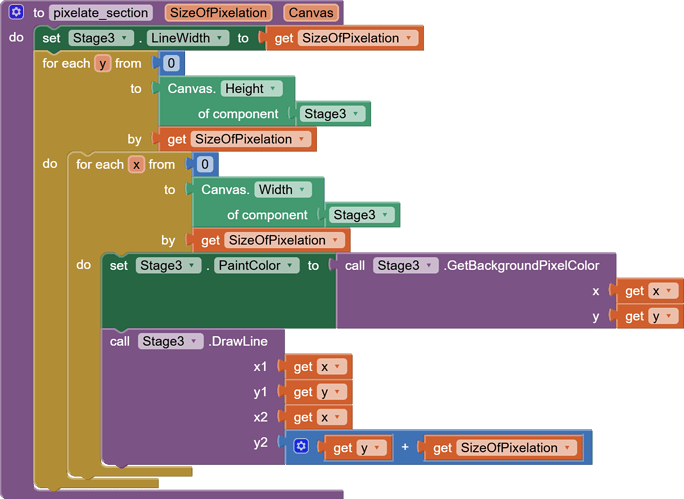Click the y loop variable in for each
Viewport: 684px width, 499px height.
pos(101,63)
